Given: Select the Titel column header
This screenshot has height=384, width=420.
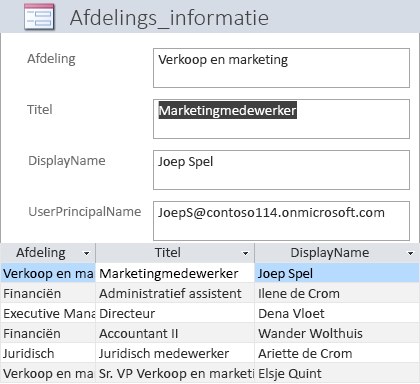Looking at the screenshot, I should (175, 253).
